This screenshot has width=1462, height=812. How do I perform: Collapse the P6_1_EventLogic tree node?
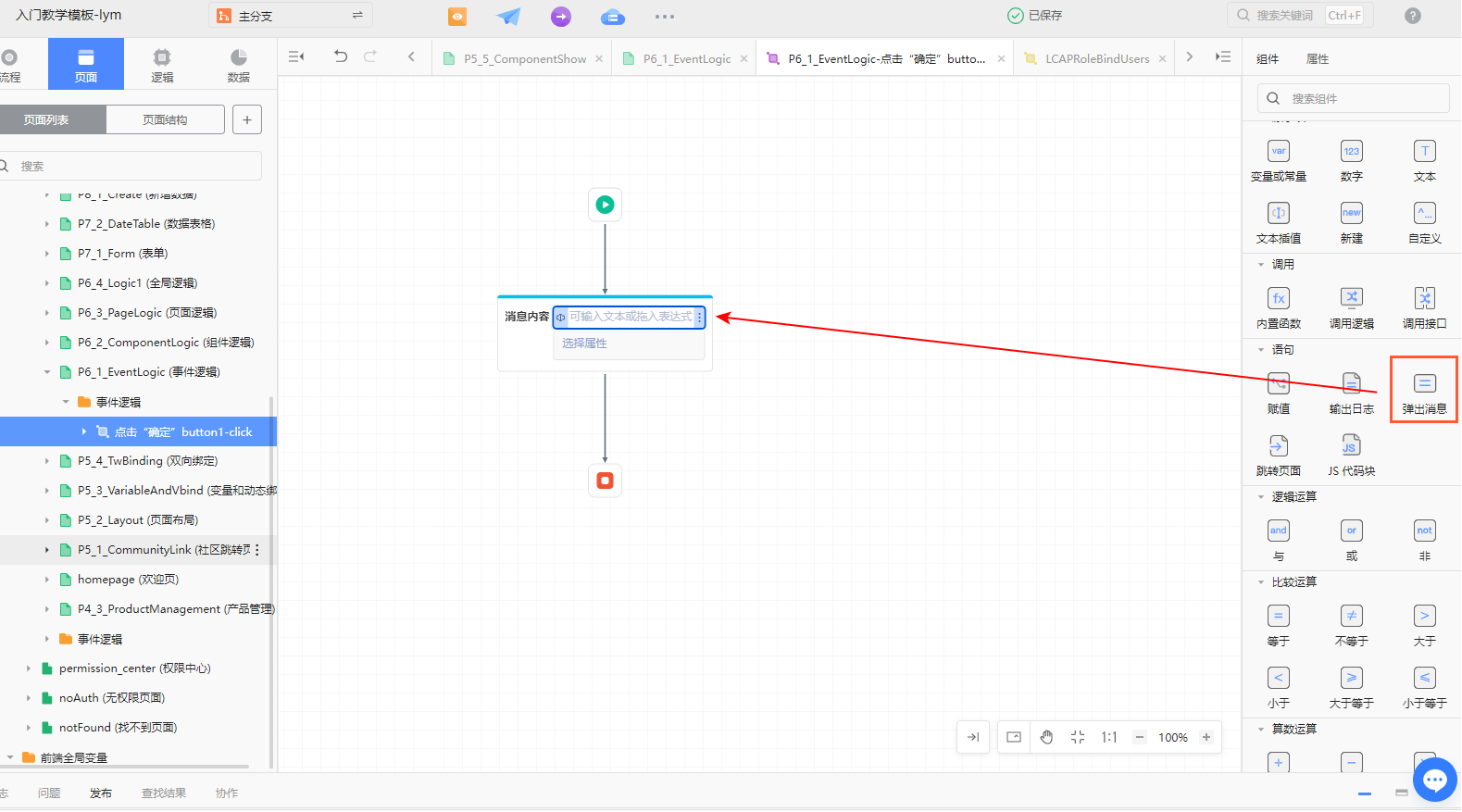click(47, 372)
